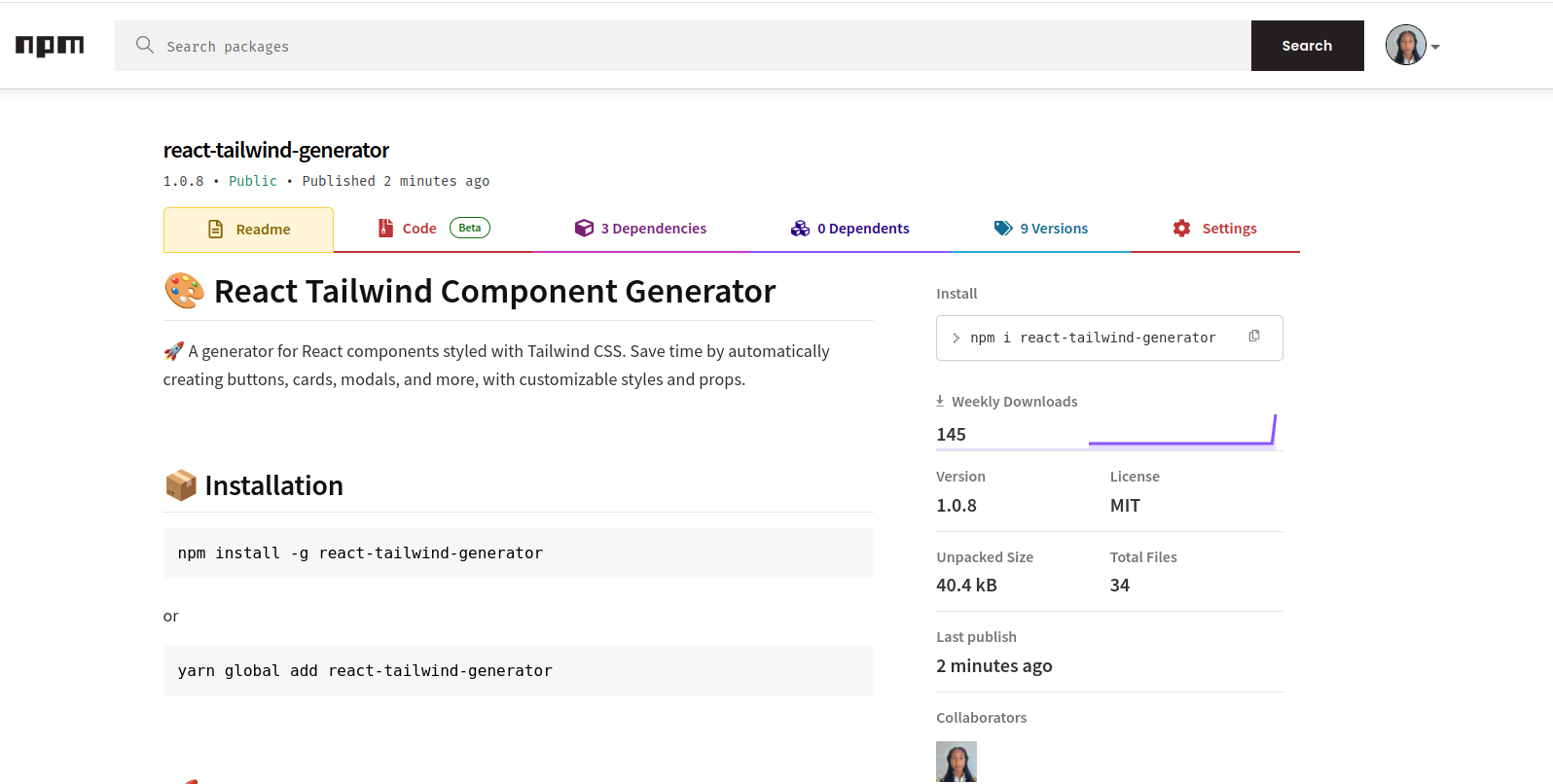Click the npm install -g code block
This screenshot has height=784, width=1553.
pyautogui.click(x=519, y=552)
